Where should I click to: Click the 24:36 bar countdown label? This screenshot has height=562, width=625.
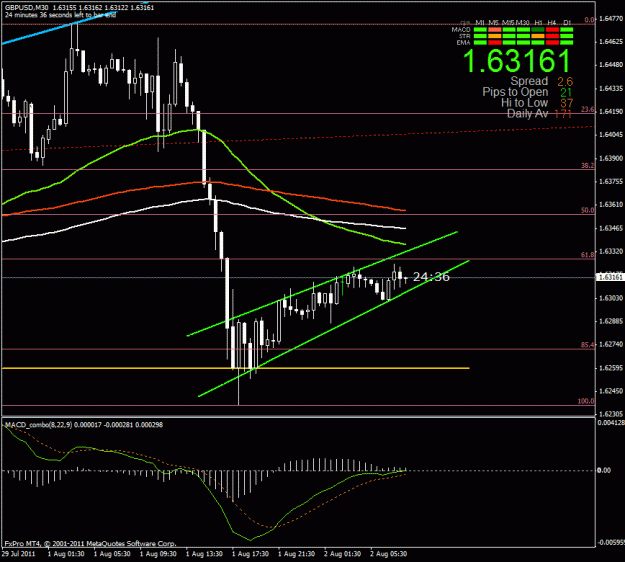pos(431,277)
